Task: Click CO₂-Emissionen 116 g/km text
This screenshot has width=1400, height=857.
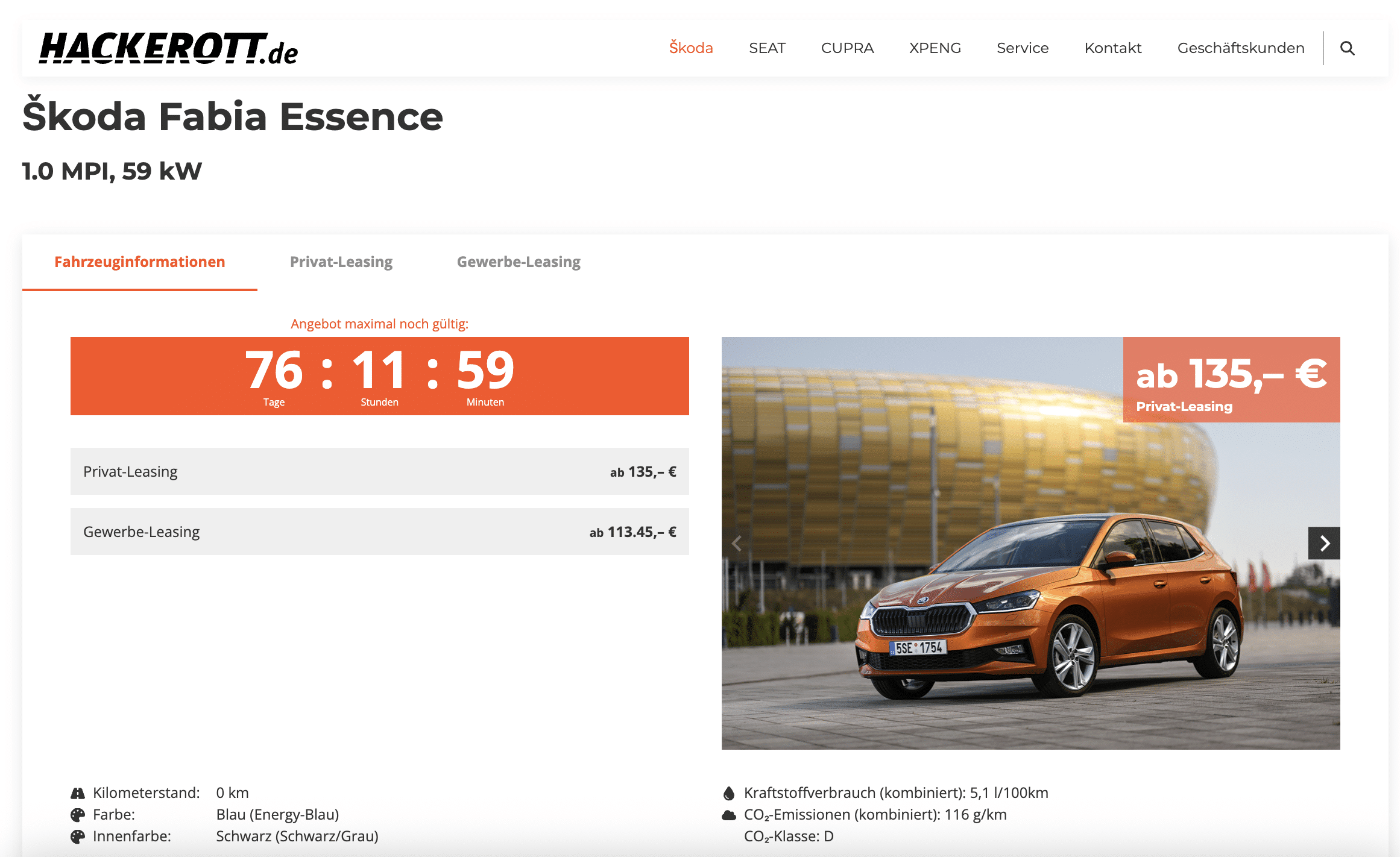Action: tap(875, 815)
